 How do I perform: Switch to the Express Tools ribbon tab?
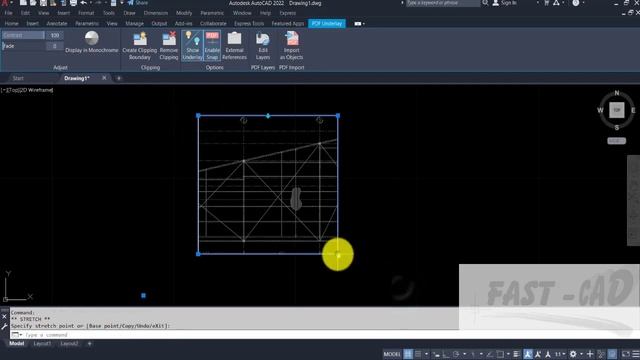[x=249, y=24]
